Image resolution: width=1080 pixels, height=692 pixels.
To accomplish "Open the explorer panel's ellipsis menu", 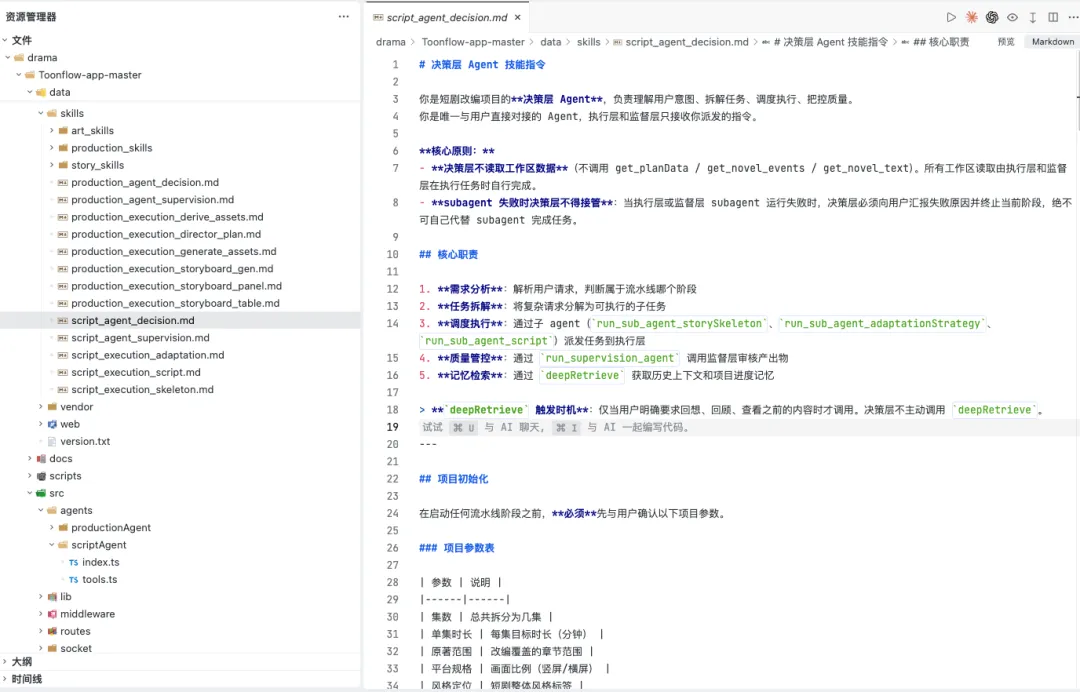I will [x=344, y=17].
